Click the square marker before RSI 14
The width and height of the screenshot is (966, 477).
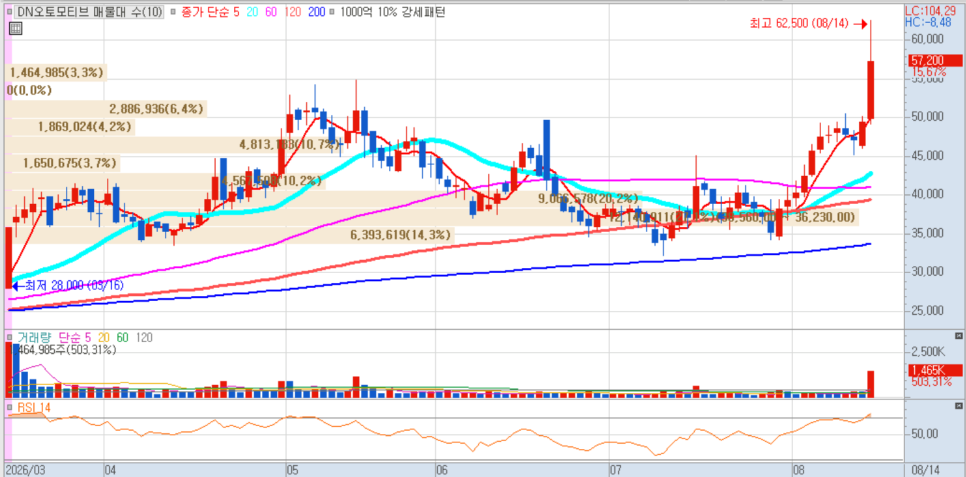click(8, 407)
